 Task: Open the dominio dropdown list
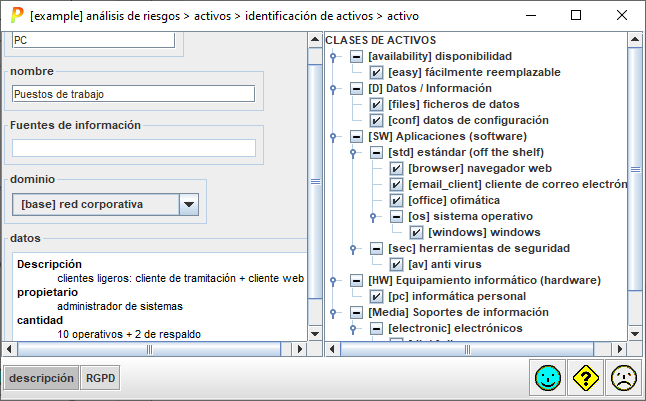(x=189, y=204)
